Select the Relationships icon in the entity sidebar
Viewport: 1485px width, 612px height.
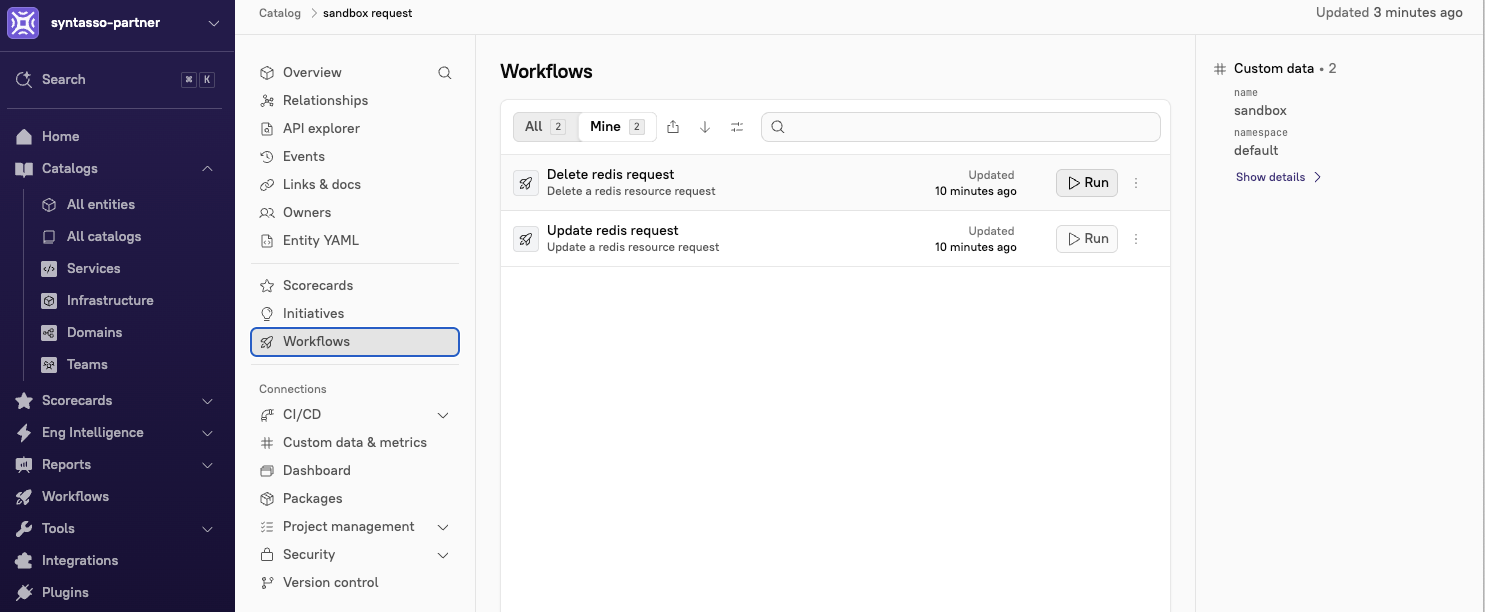click(266, 100)
